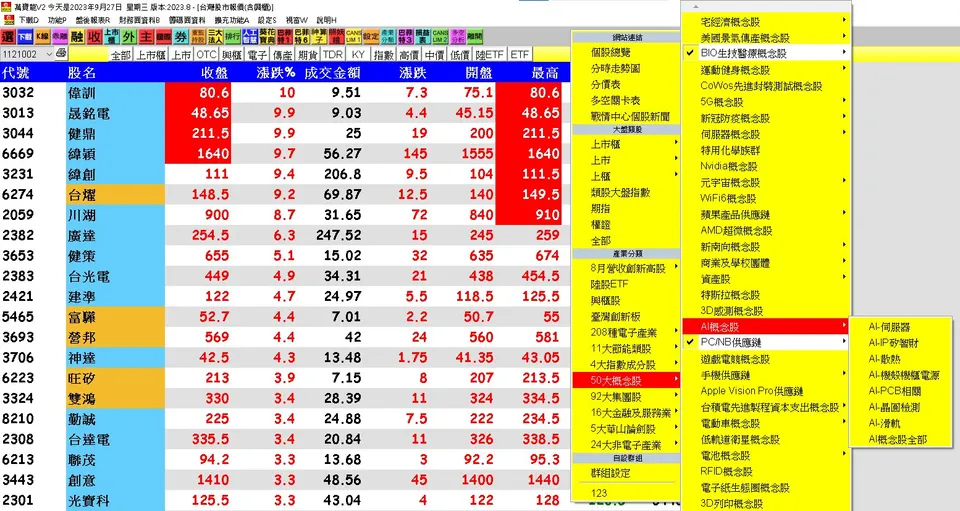This screenshot has width=960, height=511.
Task: Click the printer icon beside date box
Action: point(61,54)
